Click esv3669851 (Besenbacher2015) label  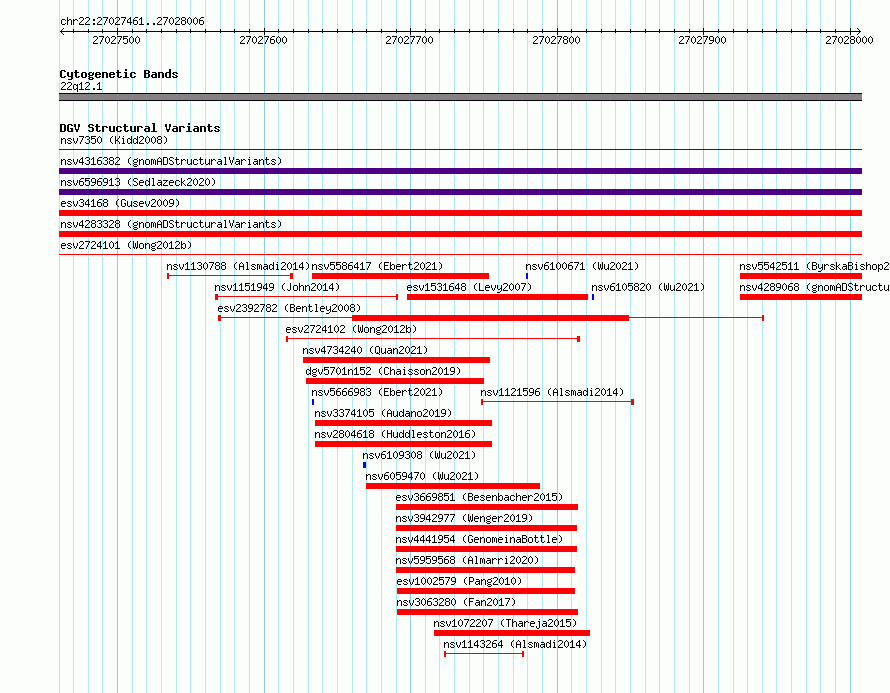[479, 497]
